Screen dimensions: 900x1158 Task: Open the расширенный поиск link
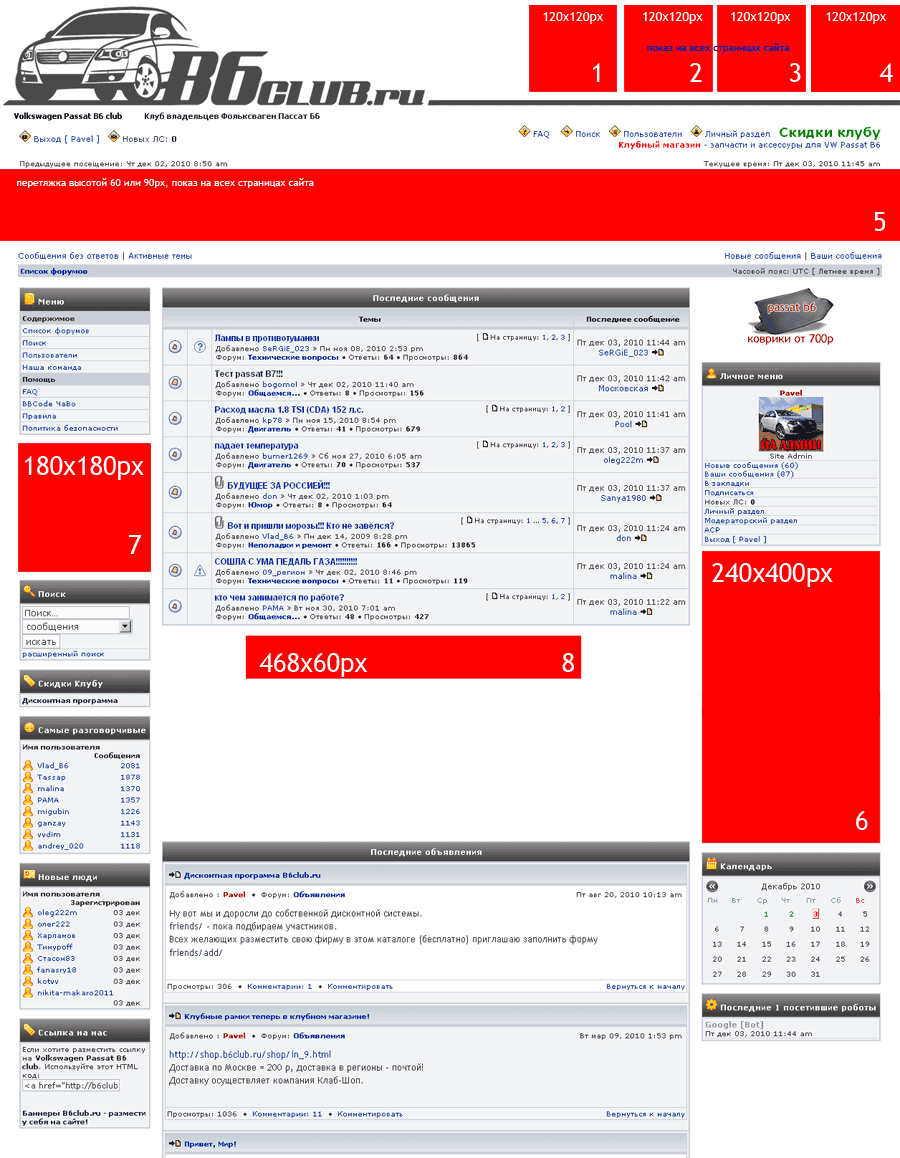point(63,654)
